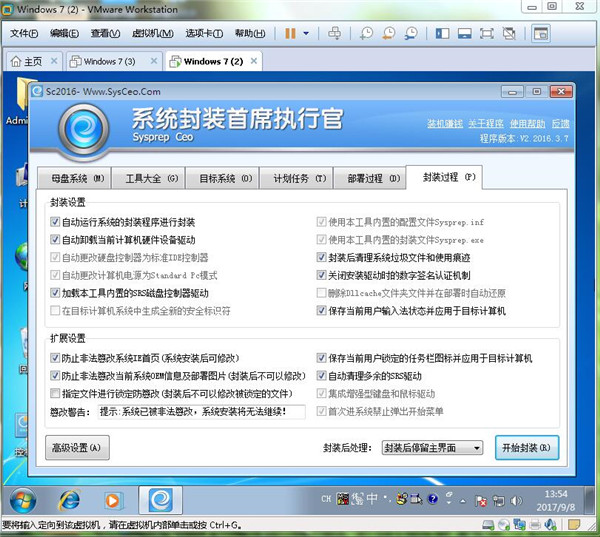Switch to the 目标系统 (O) tab
600x537 pixels.
pyautogui.click(x=222, y=178)
